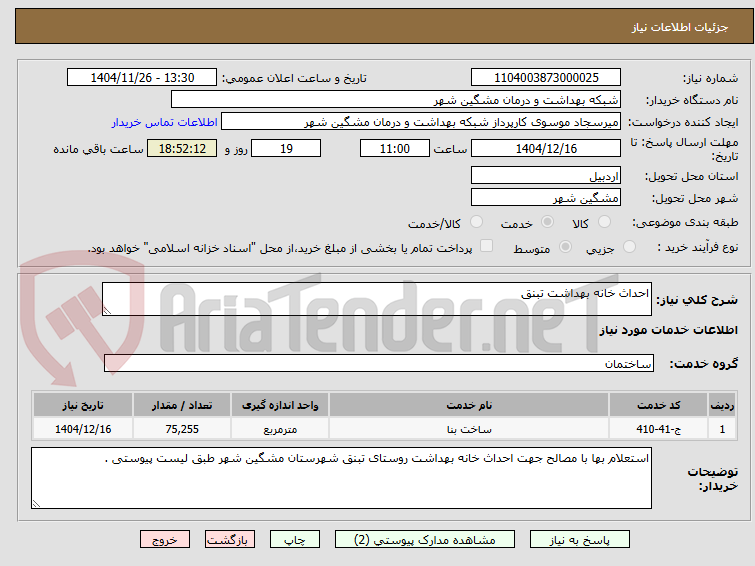Click the پاسخ به نیاز button

point(579,540)
